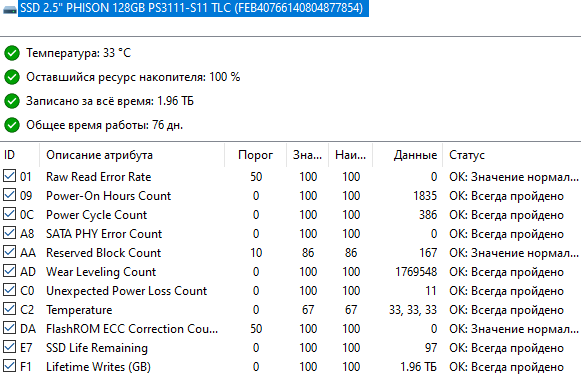The image size is (581, 378).
Task: Select the Wear Leveling Count attribute name
Action: [x=101, y=272]
